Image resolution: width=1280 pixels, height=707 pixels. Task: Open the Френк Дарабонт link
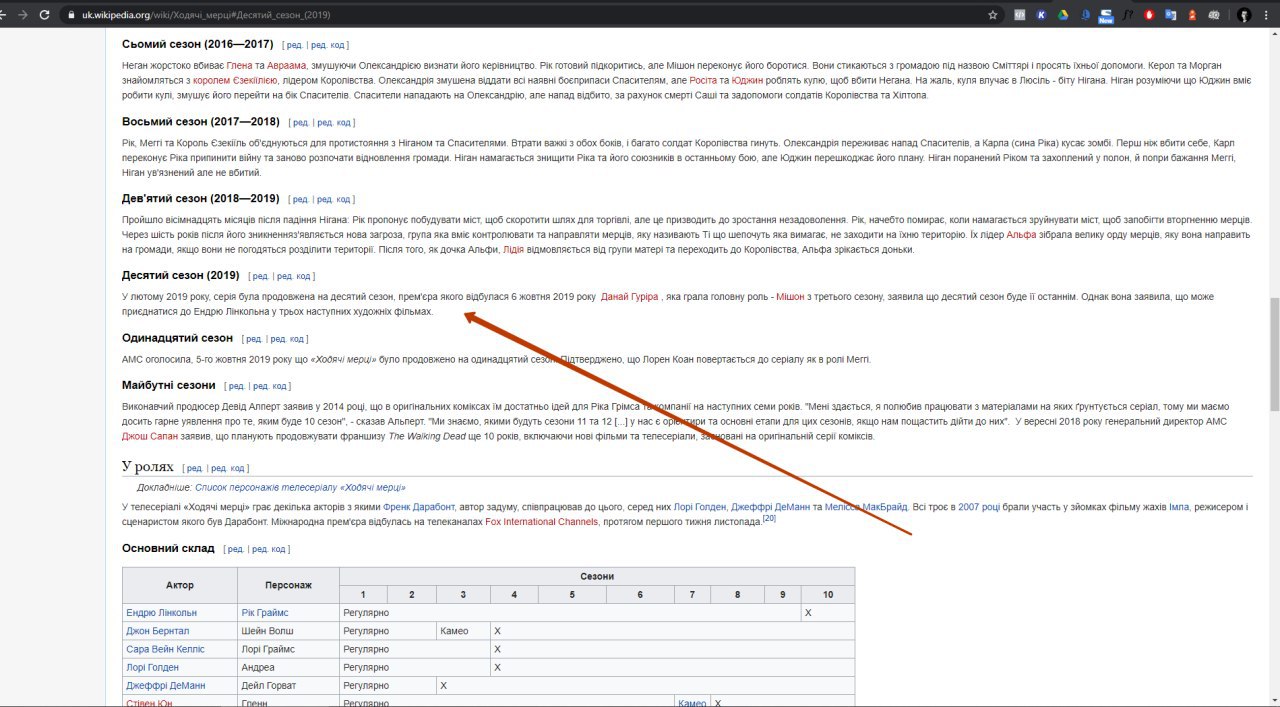point(419,507)
